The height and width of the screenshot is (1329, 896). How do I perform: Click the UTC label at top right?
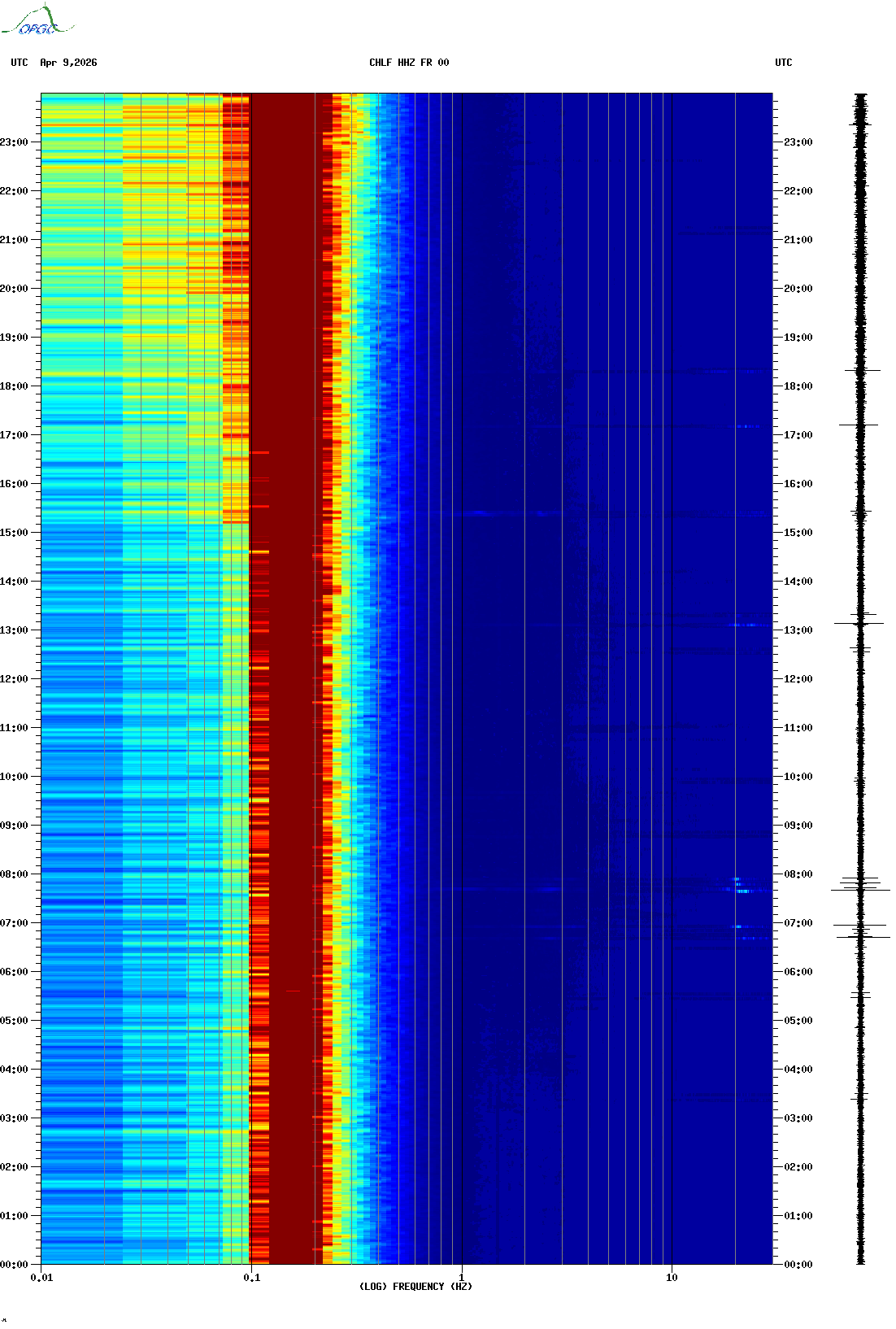click(783, 63)
